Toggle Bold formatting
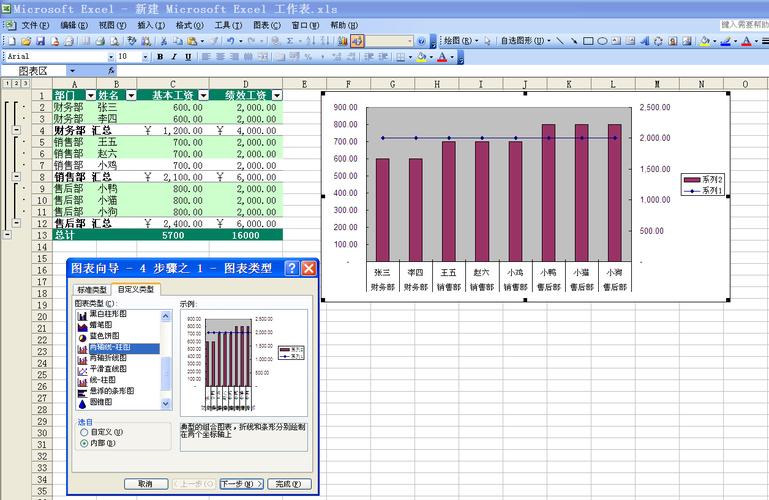 click(160, 57)
